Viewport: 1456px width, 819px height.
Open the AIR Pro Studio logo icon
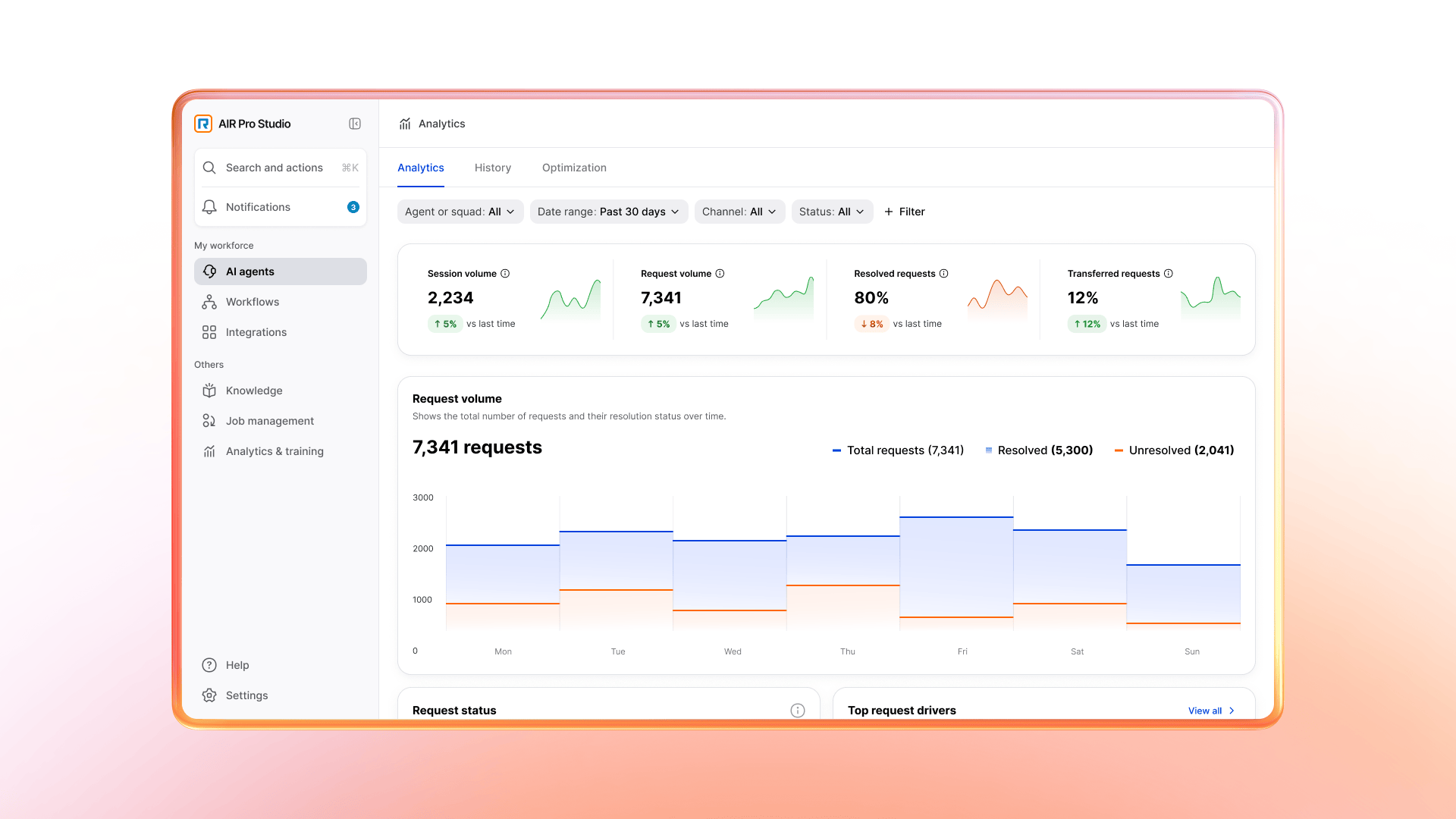pos(202,124)
